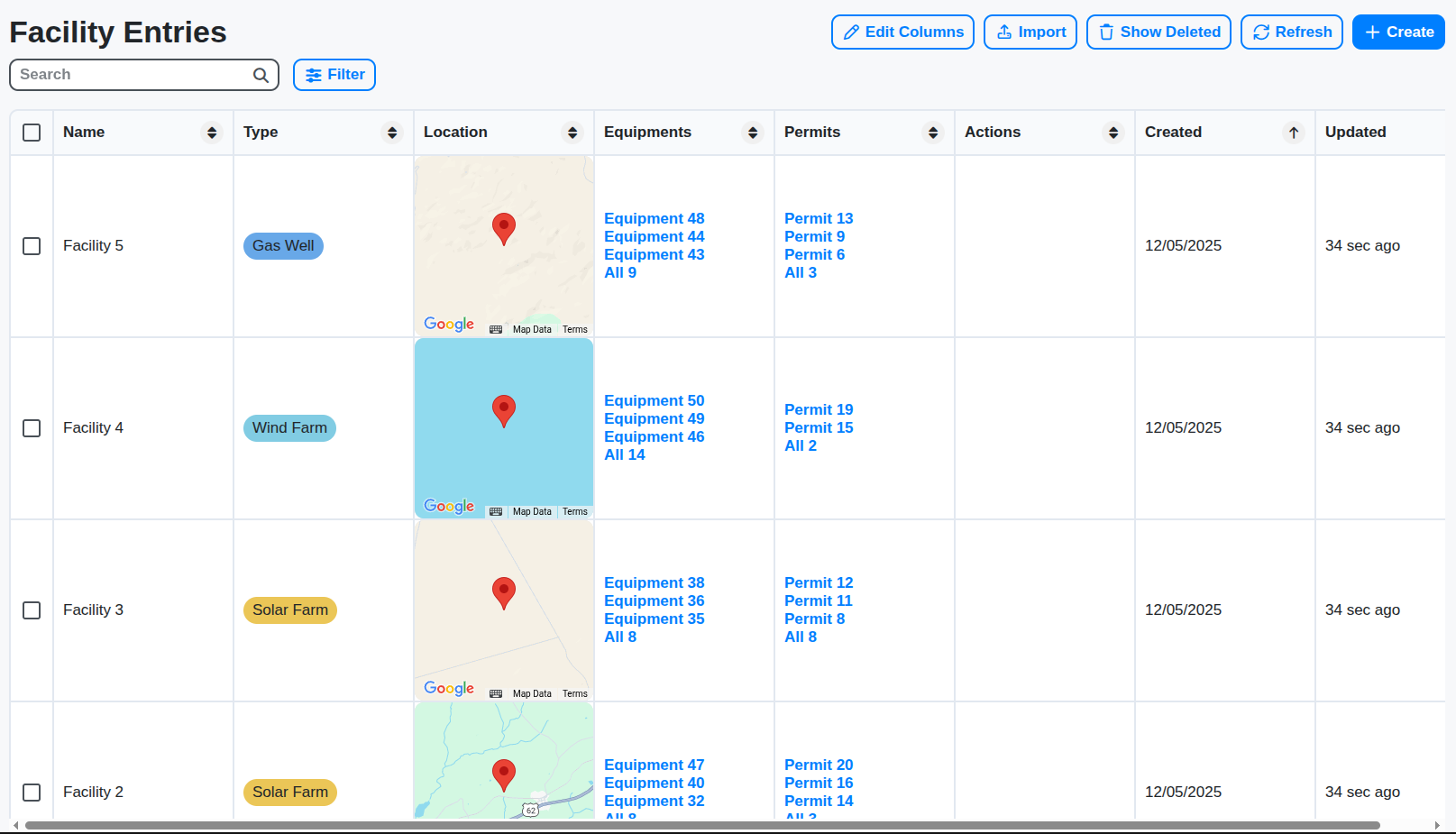
Task: Check the Facility 3 row checkbox
Action: point(32,610)
